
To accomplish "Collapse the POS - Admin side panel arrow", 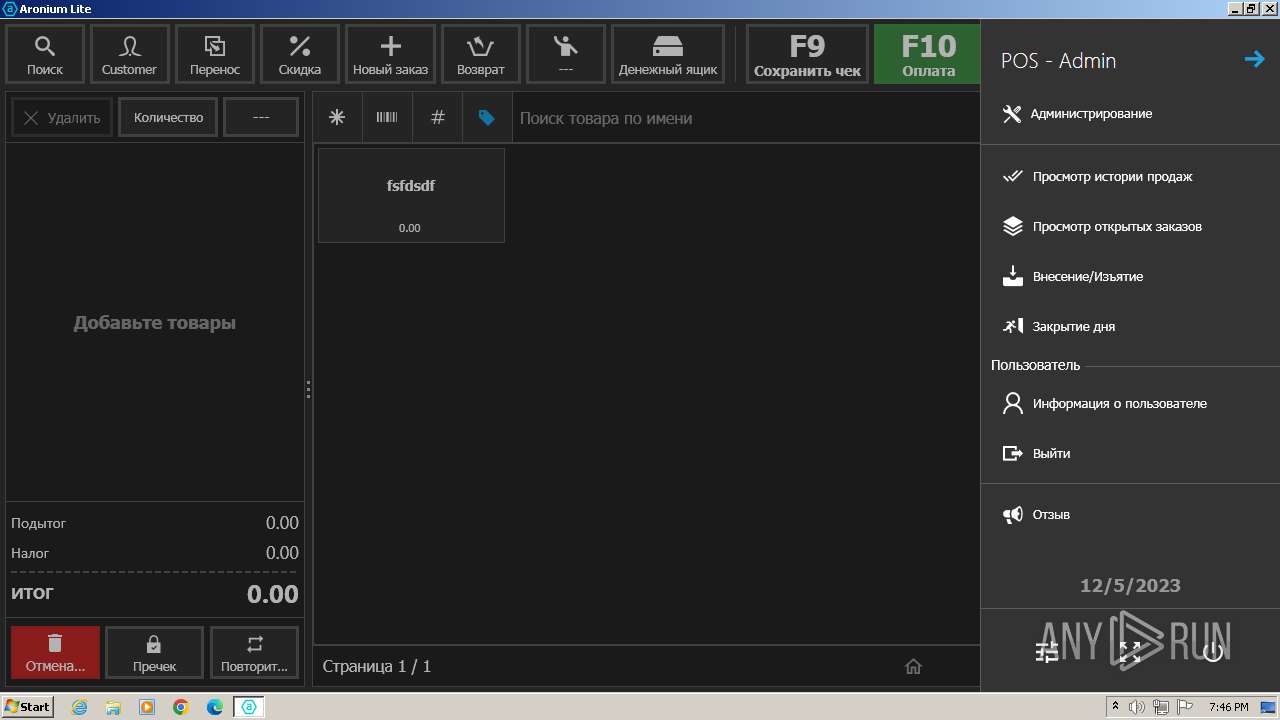I will 1254,60.
